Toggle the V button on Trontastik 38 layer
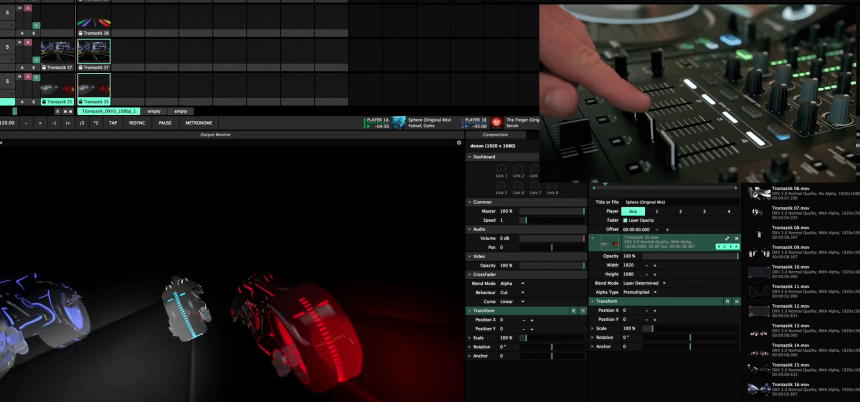This screenshot has height=402, width=860. click(36, 25)
